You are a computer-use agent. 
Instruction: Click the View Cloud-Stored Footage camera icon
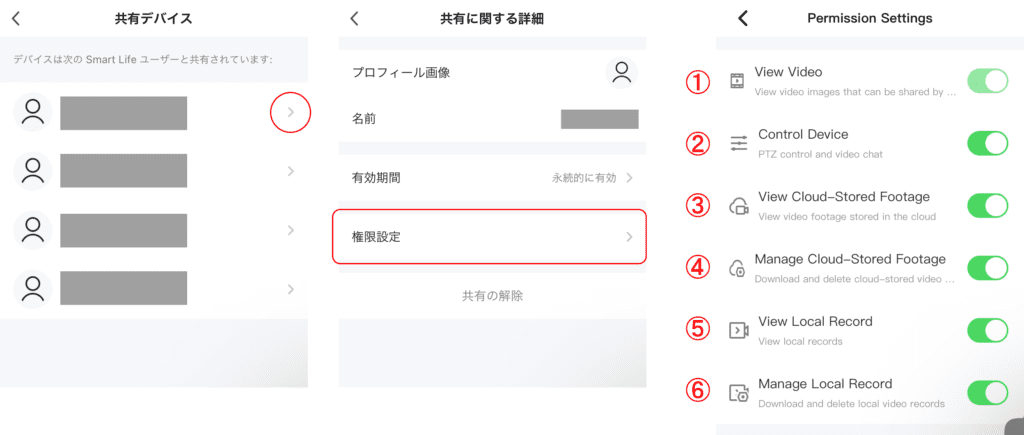pos(739,206)
